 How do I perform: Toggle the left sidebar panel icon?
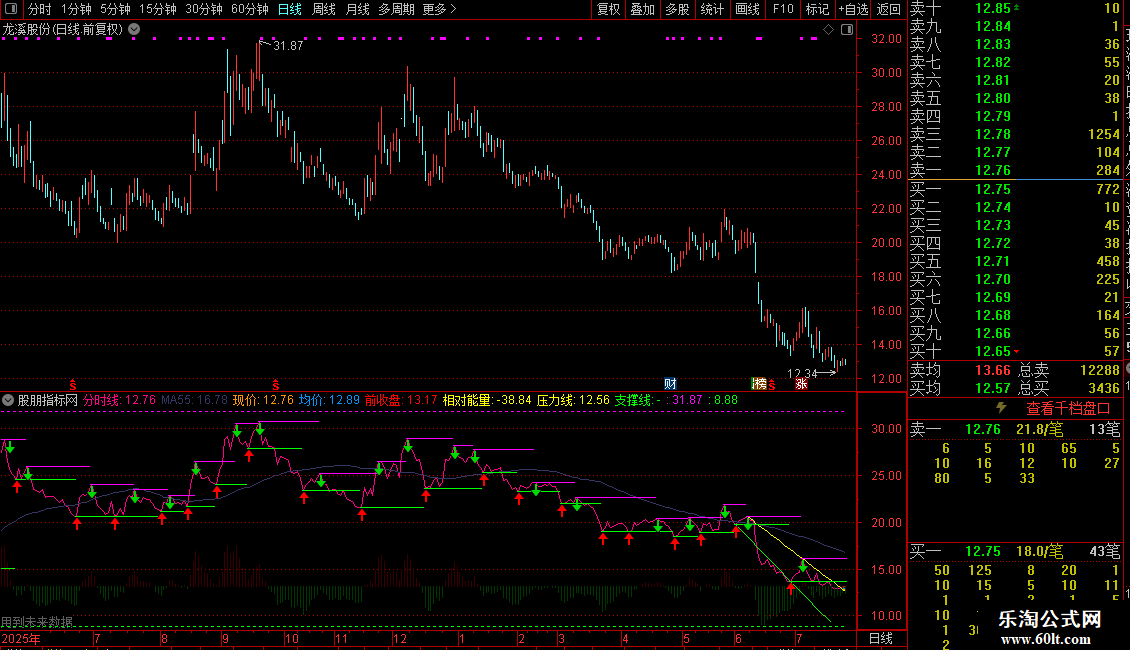coord(11,9)
